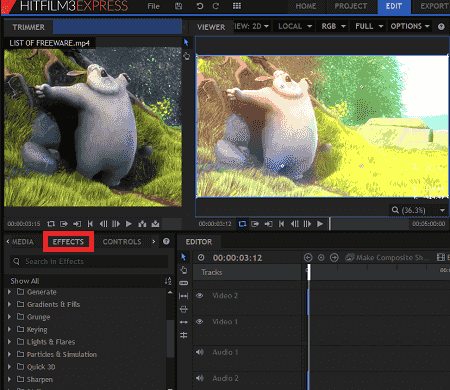Click the Effects list sort icon
Screen dimensions: 450x390
coord(168,281)
